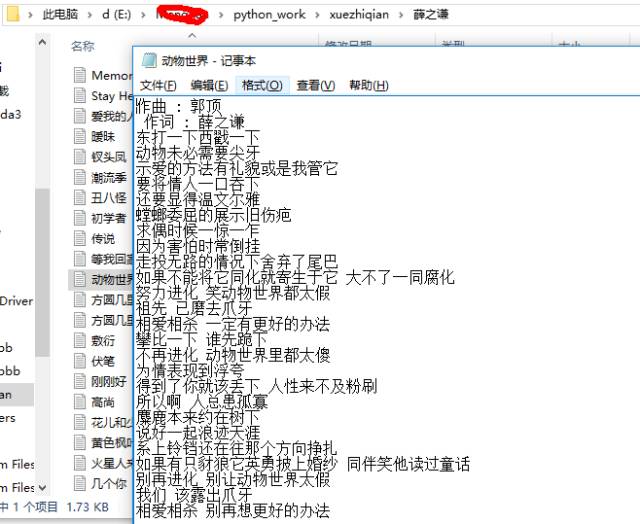
Task: Expand the chevron after xuezhiqian in address bar
Action: click(401, 15)
